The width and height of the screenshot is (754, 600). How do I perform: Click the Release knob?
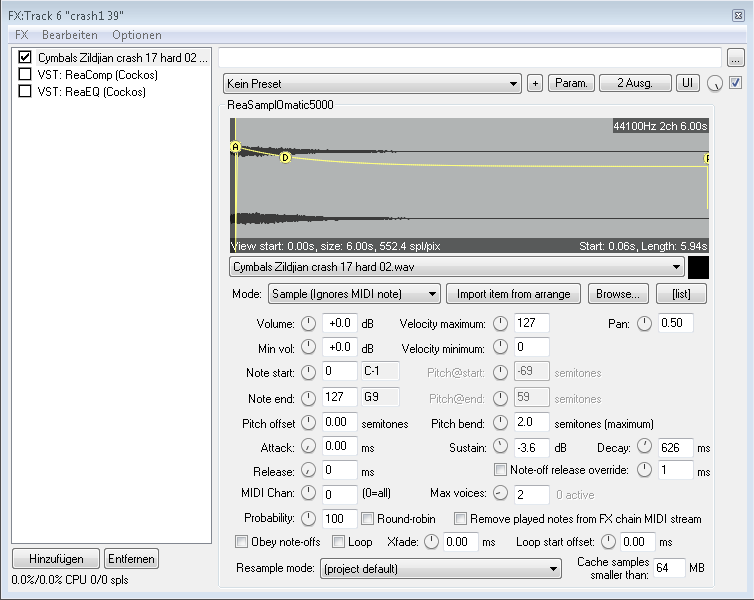point(308,470)
